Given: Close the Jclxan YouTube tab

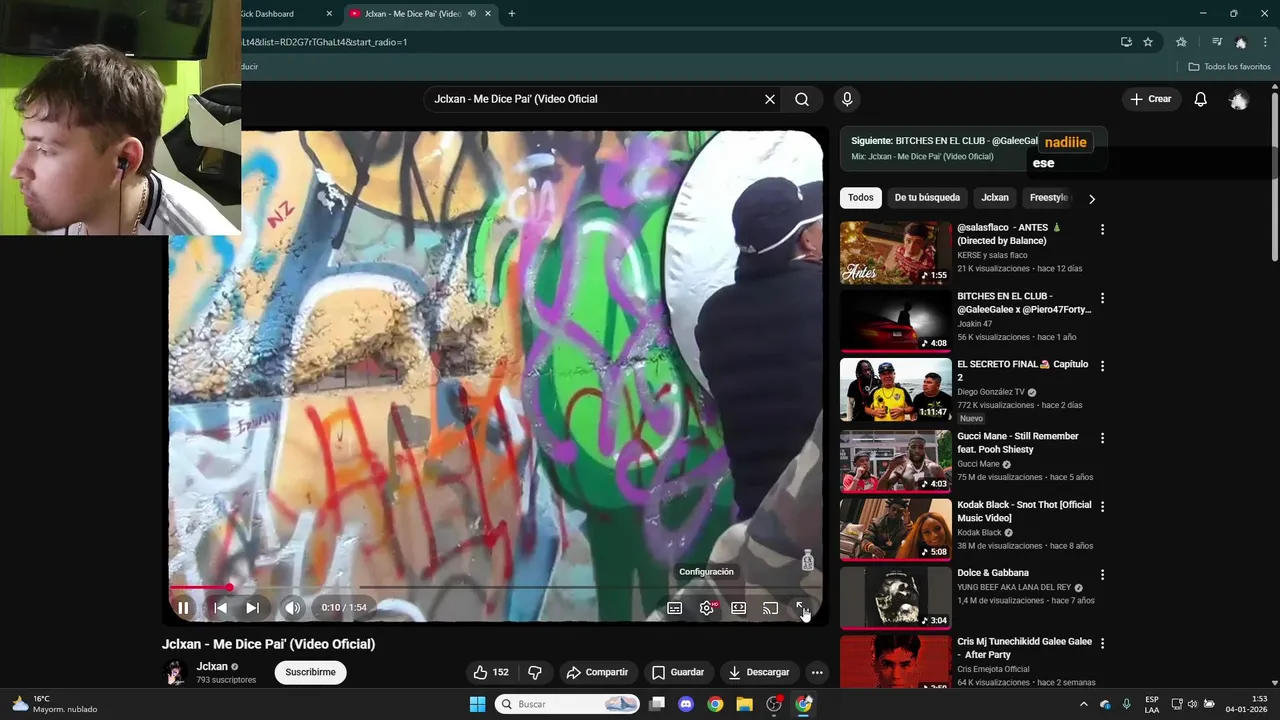Looking at the screenshot, I should (x=487, y=14).
